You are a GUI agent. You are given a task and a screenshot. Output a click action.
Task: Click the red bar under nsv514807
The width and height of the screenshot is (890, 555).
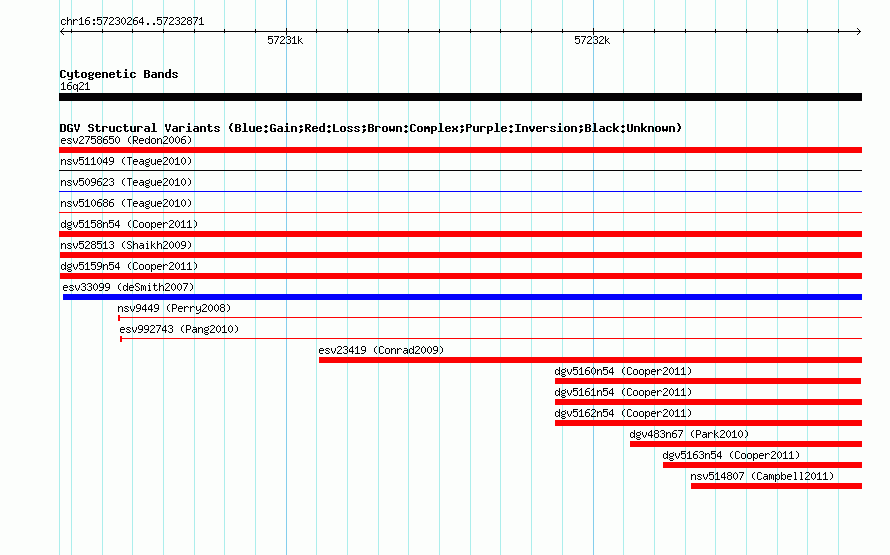776,486
